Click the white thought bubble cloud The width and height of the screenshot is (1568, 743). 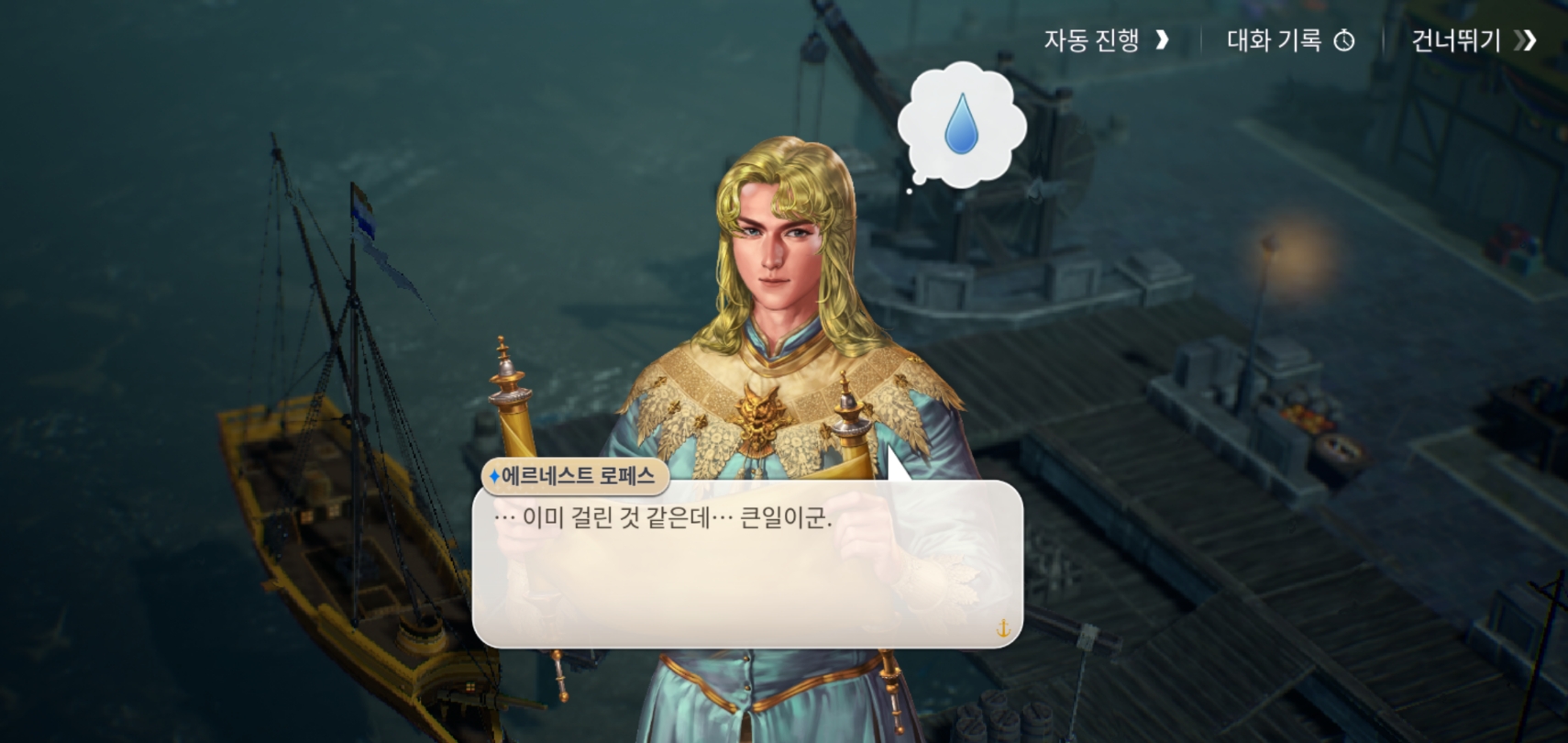(x=962, y=126)
